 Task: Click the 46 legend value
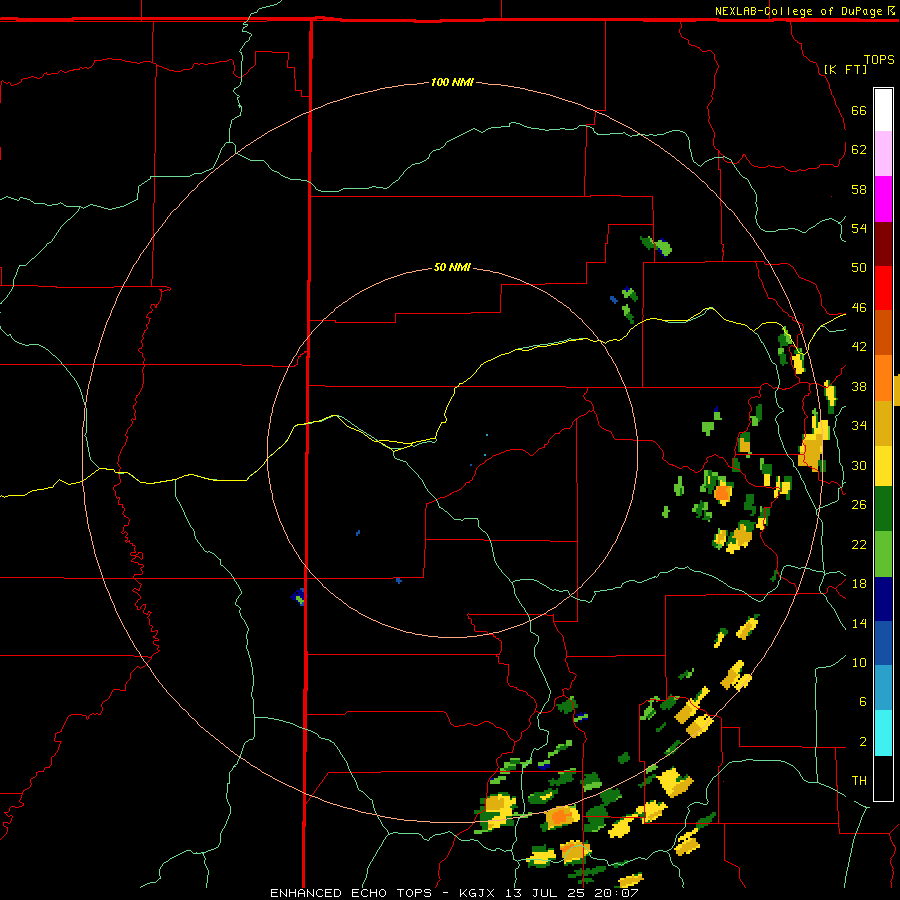pyautogui.click(x=859, y=308)
